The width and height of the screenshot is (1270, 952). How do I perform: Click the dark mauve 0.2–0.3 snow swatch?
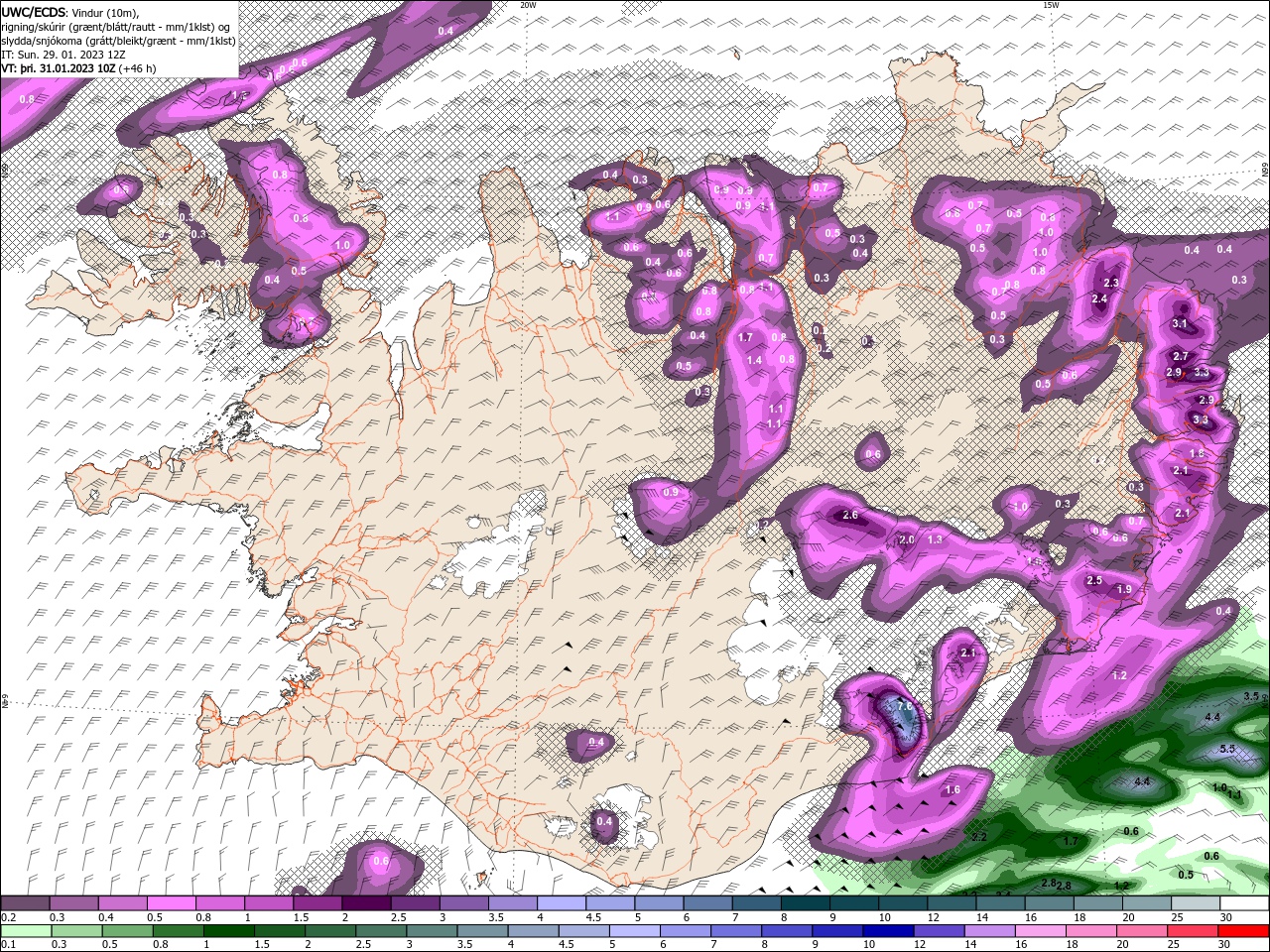(x=26, y=903)
